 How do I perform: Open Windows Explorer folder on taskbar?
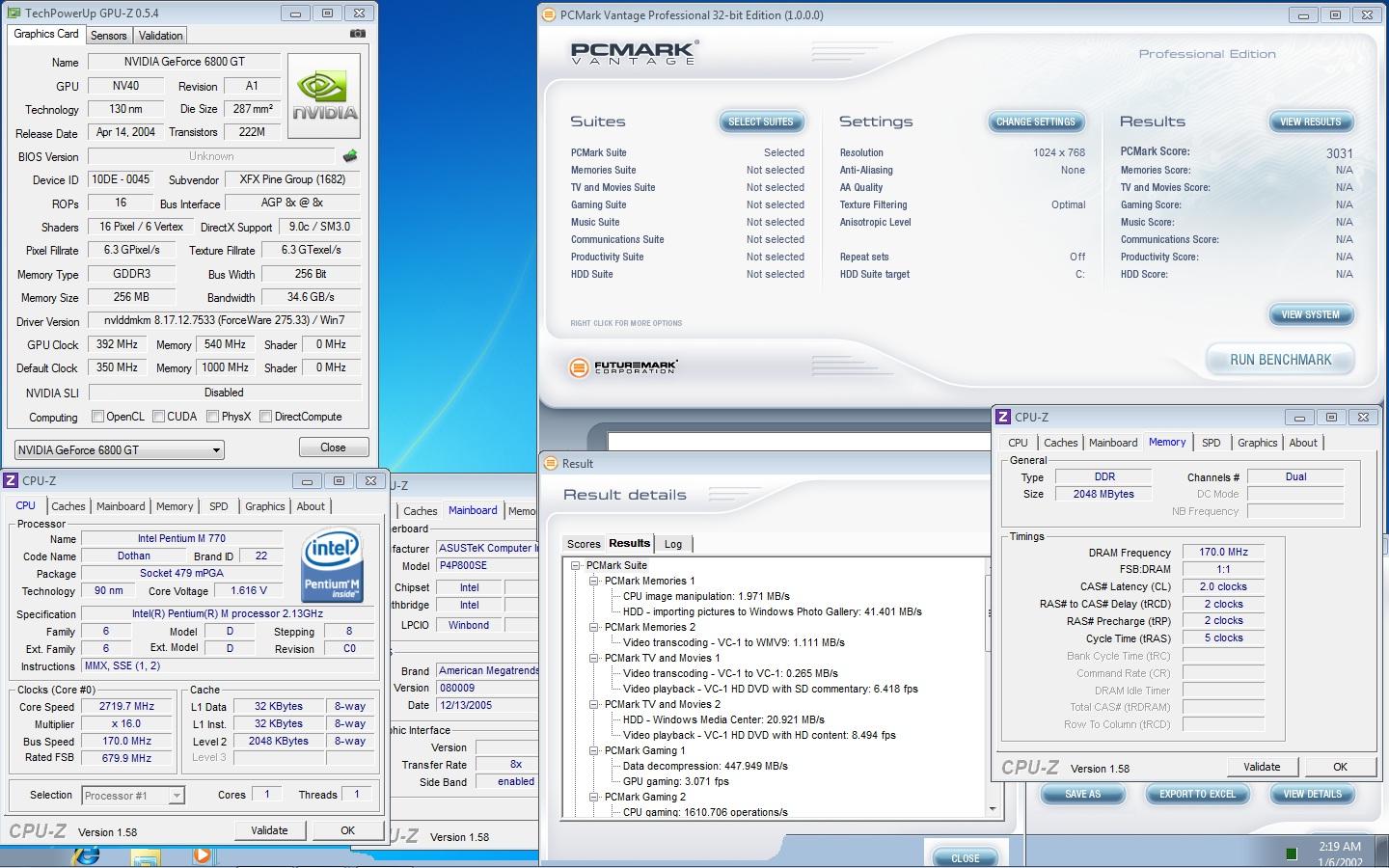click(x=145, y=857)
